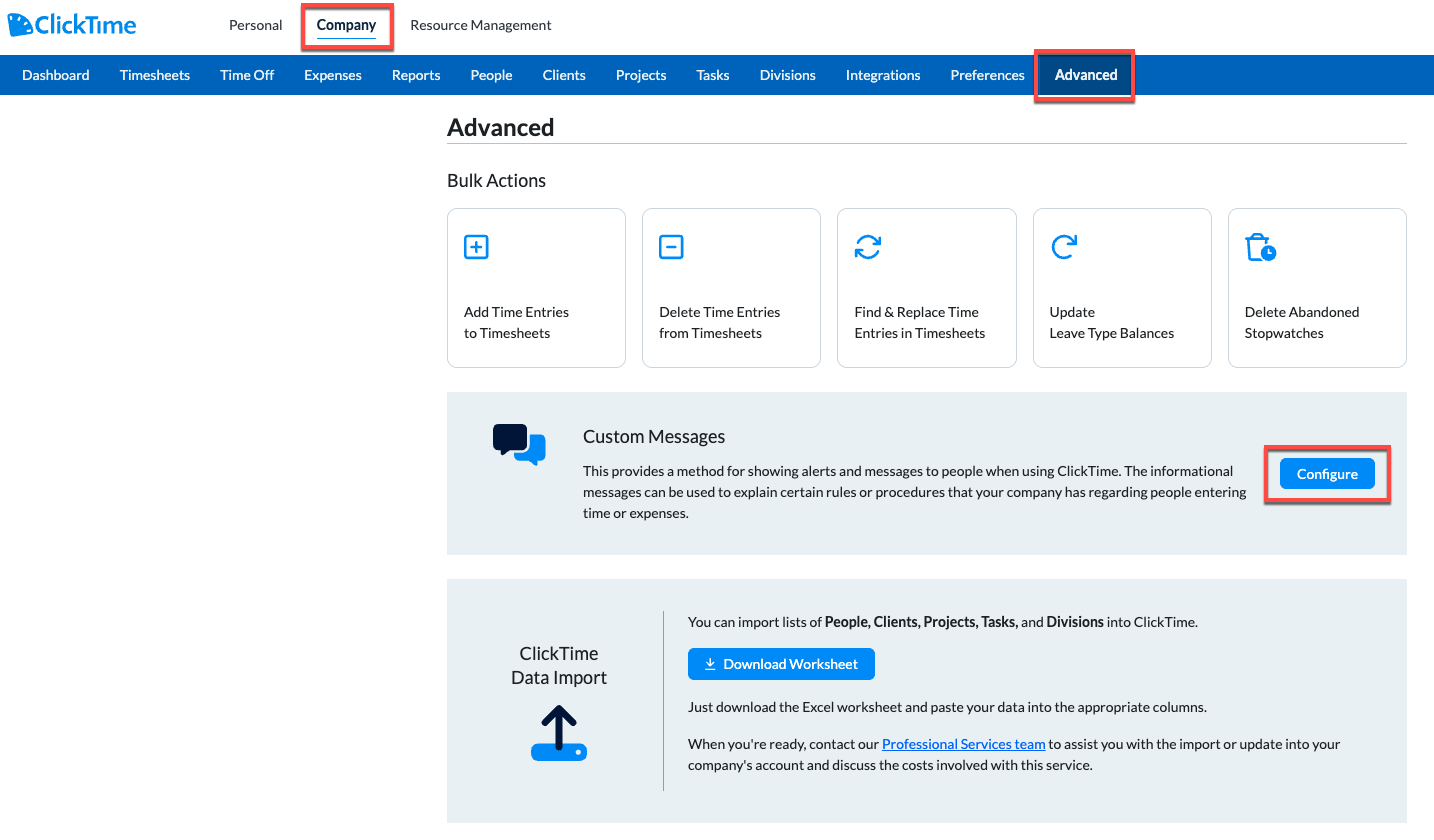Screen dimensions: 1434x840
Task: Switch to the Personal section
Action: pyautogui.click(x=256, y=25)
